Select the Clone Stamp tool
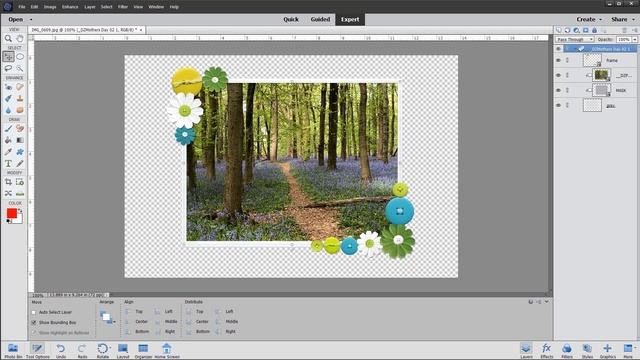The width and height of the screenshot is (640, 360). tap(20, 98)
